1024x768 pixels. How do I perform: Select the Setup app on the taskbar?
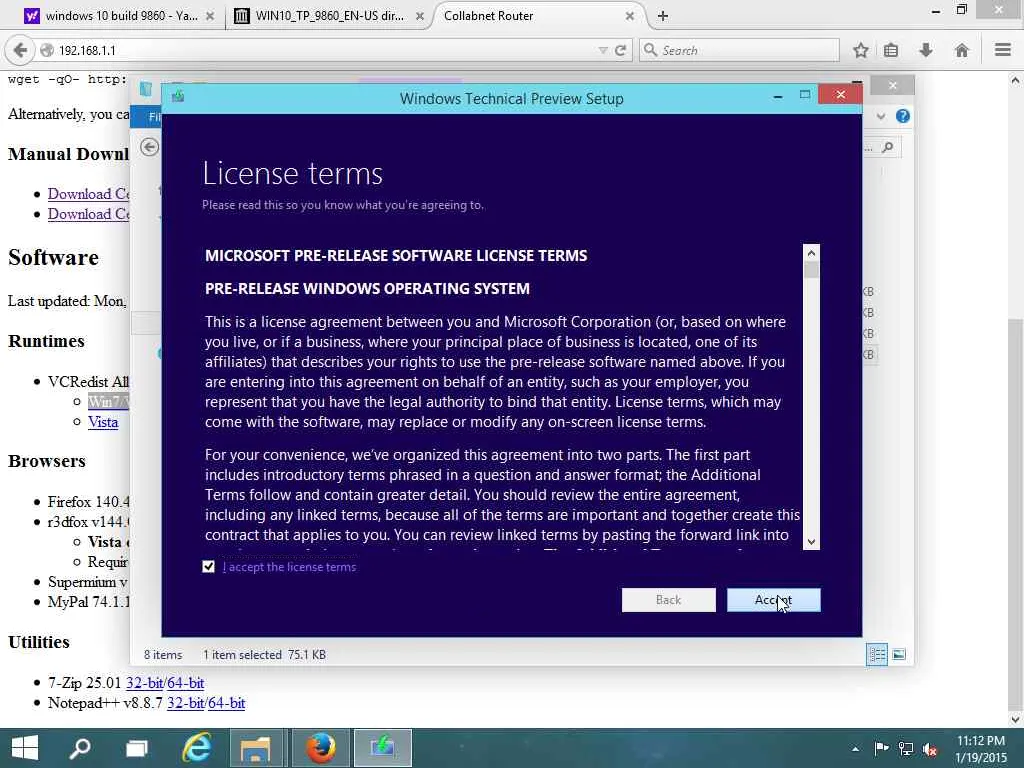pos(383,748)
